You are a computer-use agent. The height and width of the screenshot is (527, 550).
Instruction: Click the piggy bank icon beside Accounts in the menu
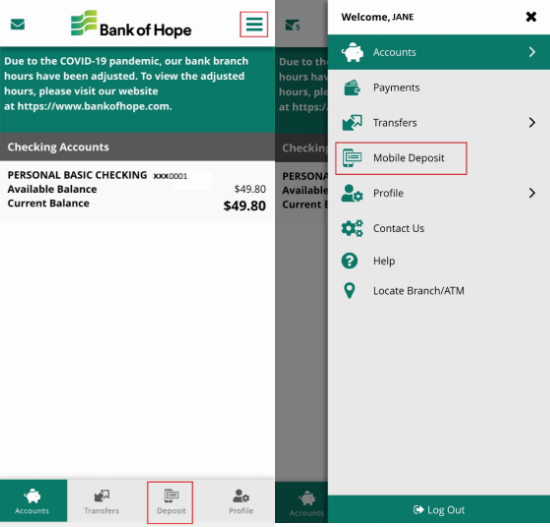(x=352, y=52)
